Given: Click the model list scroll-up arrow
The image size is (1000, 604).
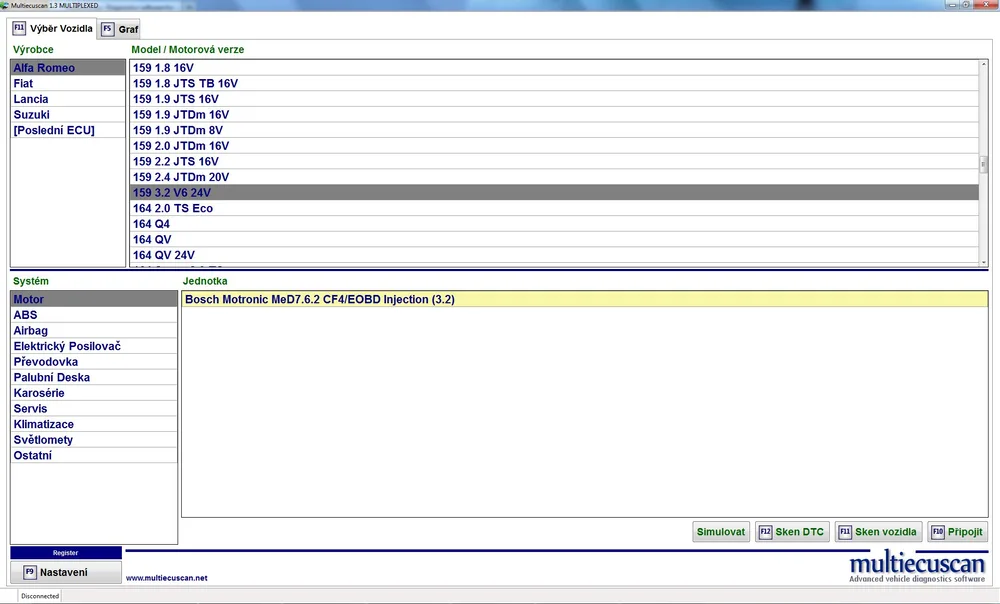Looking at the screenshot, I should point(983,64).
